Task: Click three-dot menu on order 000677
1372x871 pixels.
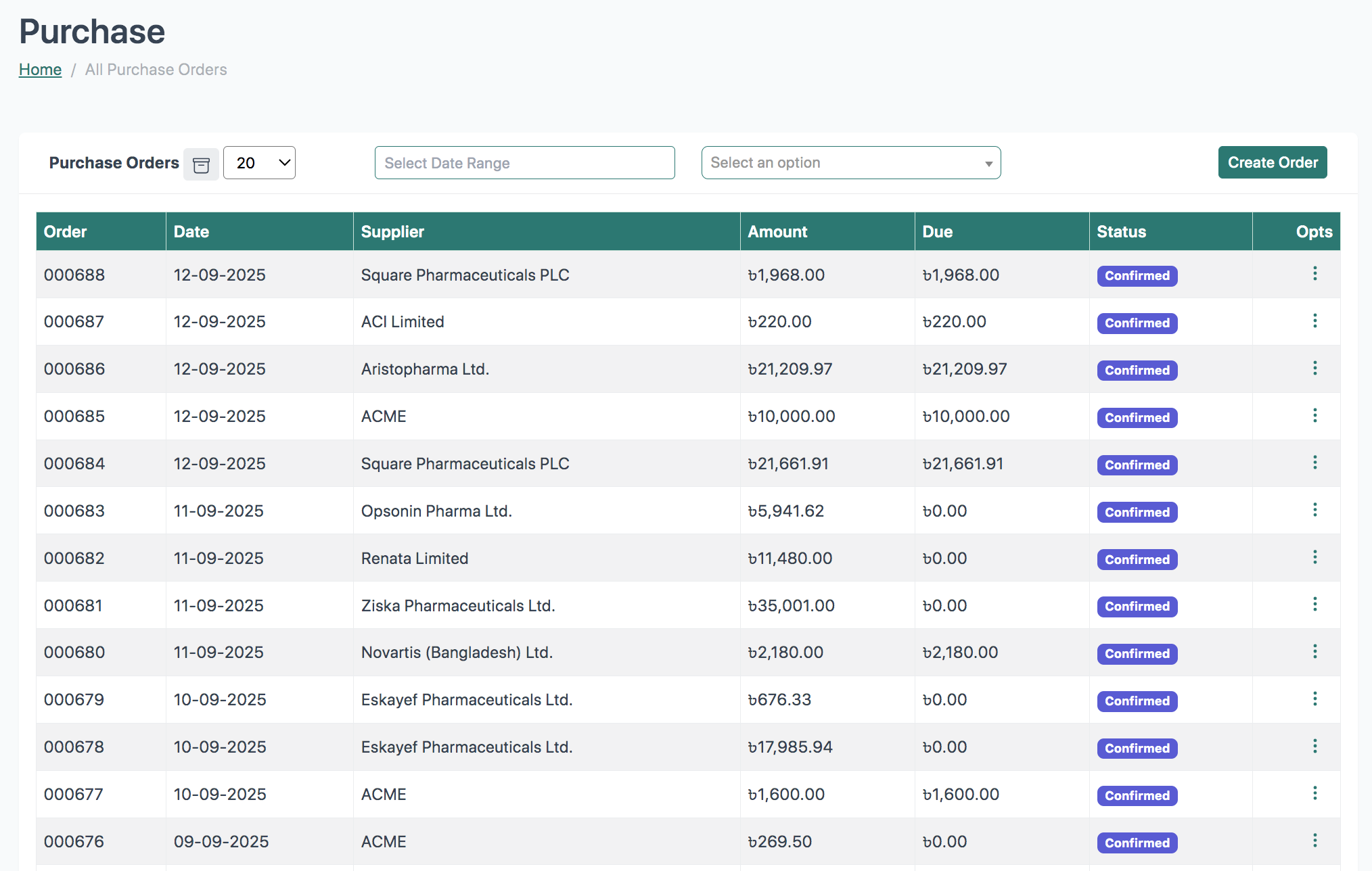Action: pyautogui.click(x=1314, y=793)
